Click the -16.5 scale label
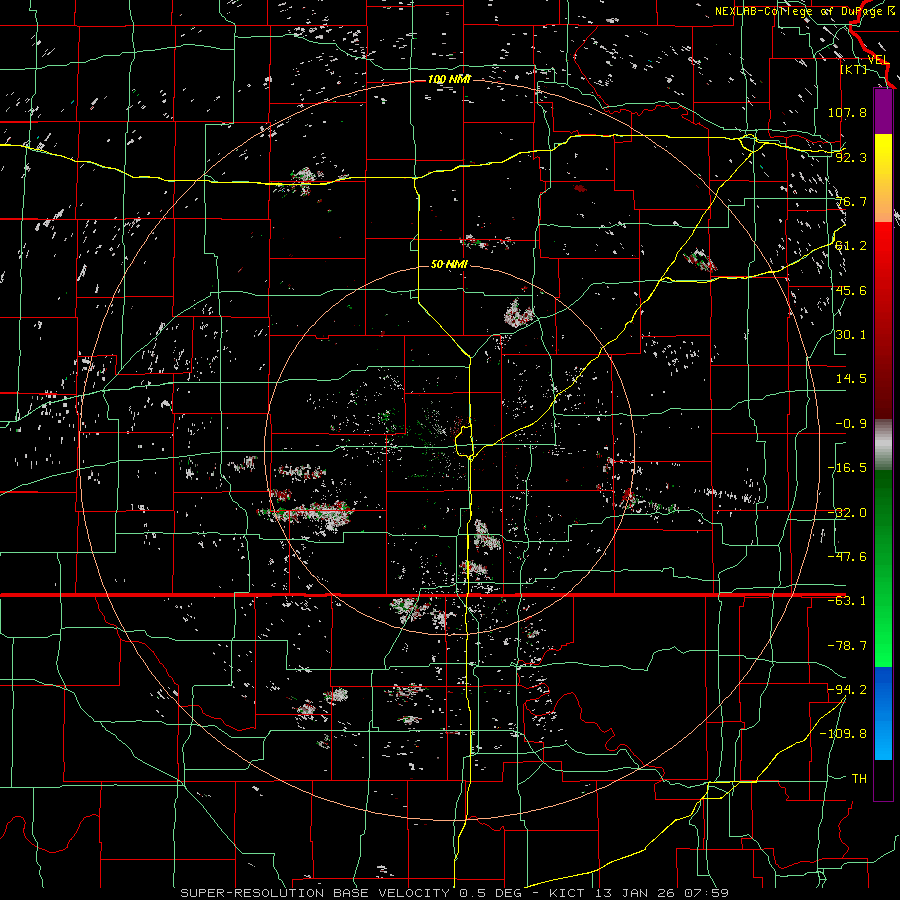This screenshot has width=900, height=900. [x=847, y=468]
